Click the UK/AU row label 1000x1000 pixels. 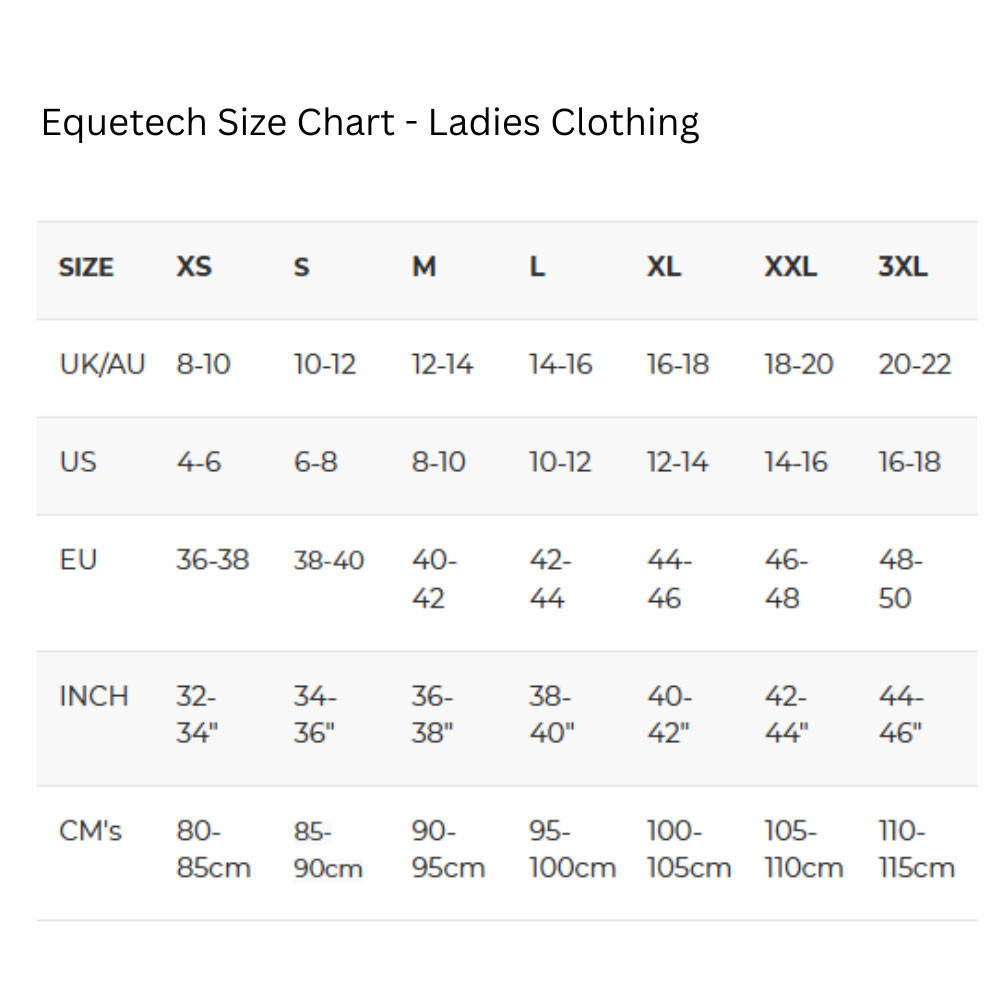pos(102,365)
